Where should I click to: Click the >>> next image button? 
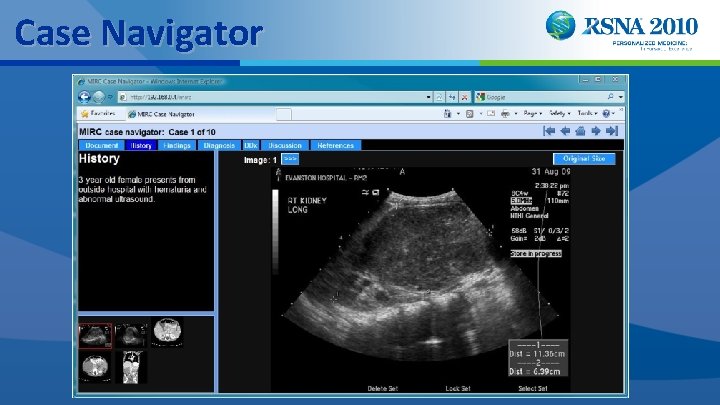tap(290, 159)
